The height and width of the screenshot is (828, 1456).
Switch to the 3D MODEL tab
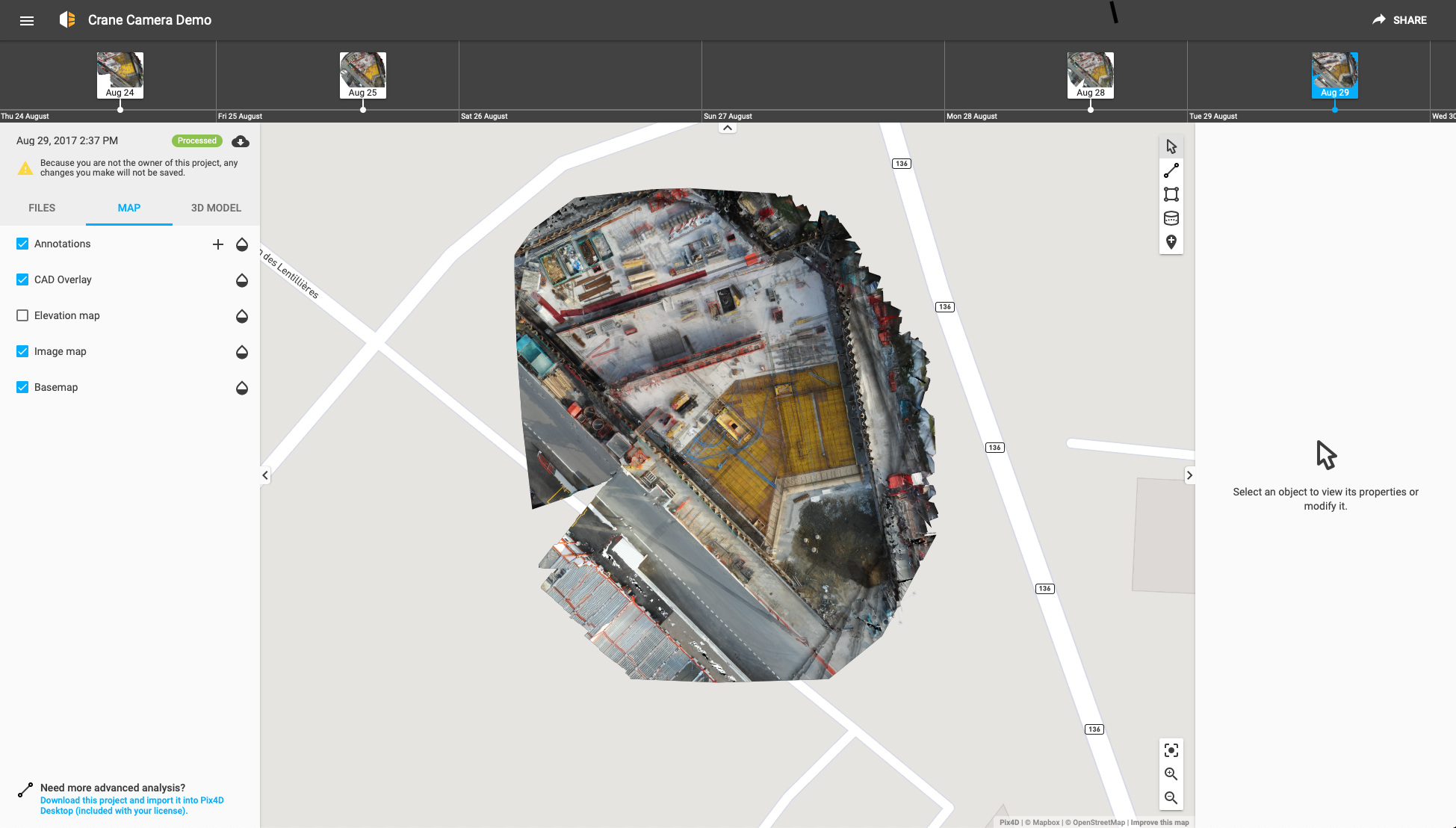[x=216, y=208]
